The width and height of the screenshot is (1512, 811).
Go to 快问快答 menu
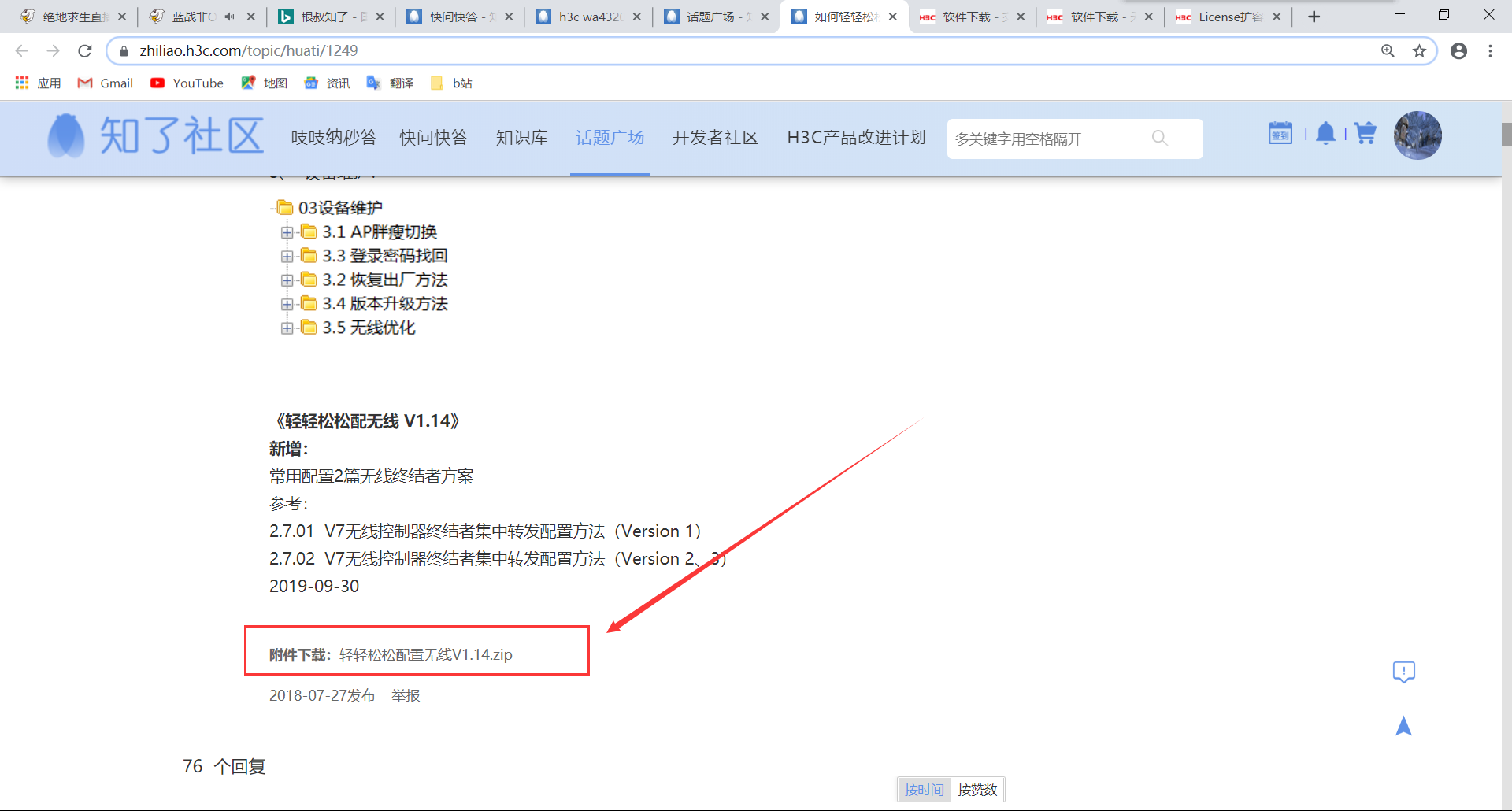(433, 138)
